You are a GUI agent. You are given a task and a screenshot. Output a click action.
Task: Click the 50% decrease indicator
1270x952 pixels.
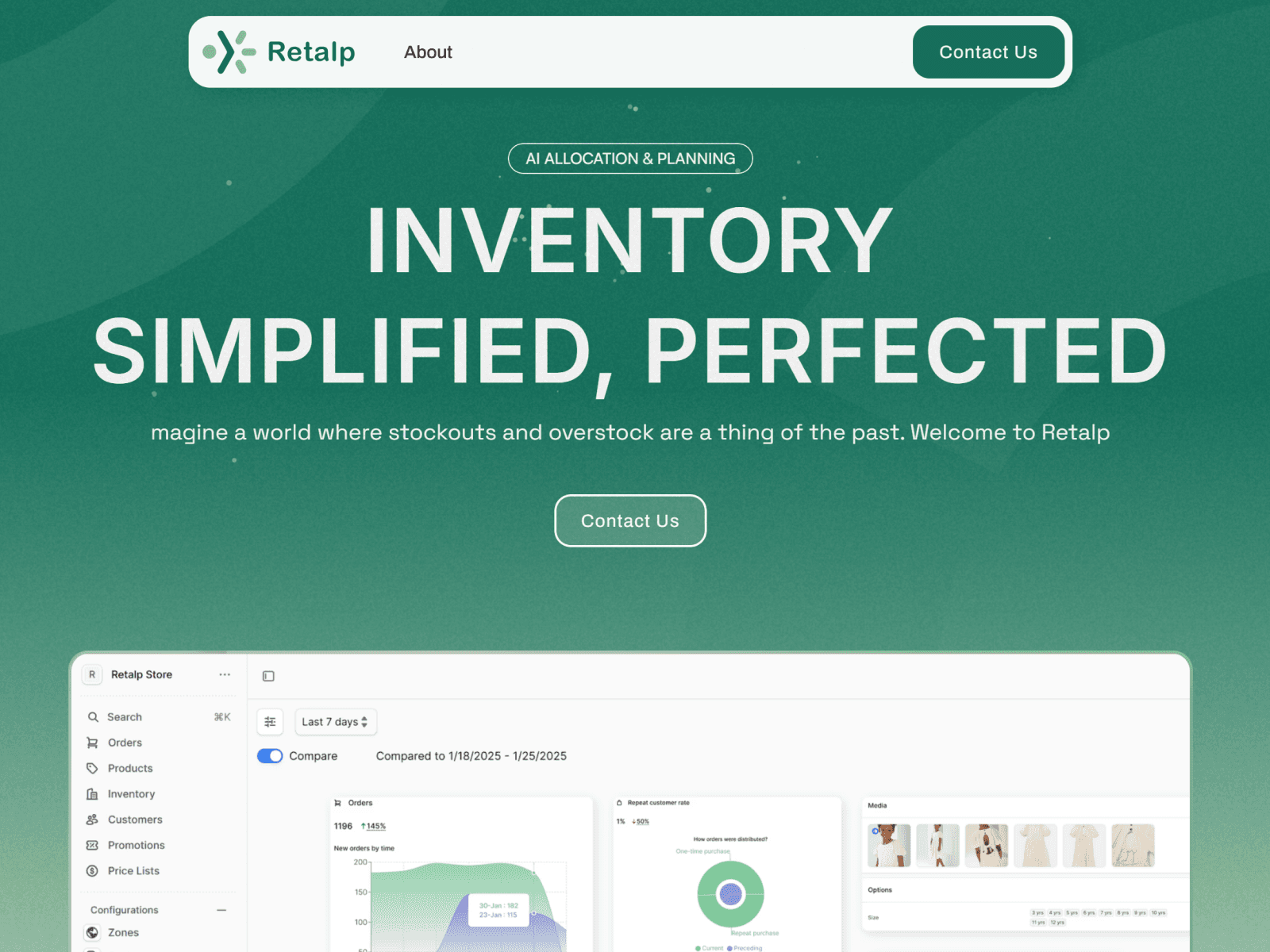click(641, 822)
